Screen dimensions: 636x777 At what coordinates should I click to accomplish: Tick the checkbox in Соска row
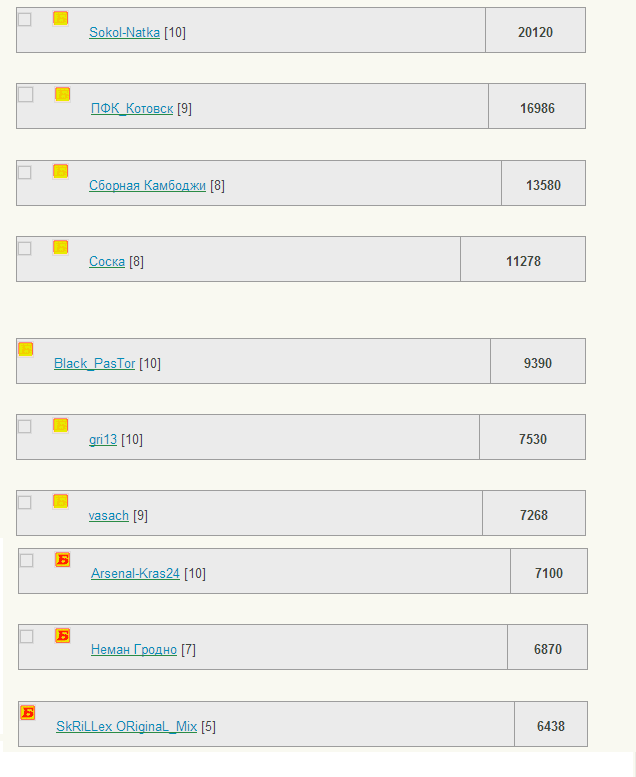(x=25, y=248)
